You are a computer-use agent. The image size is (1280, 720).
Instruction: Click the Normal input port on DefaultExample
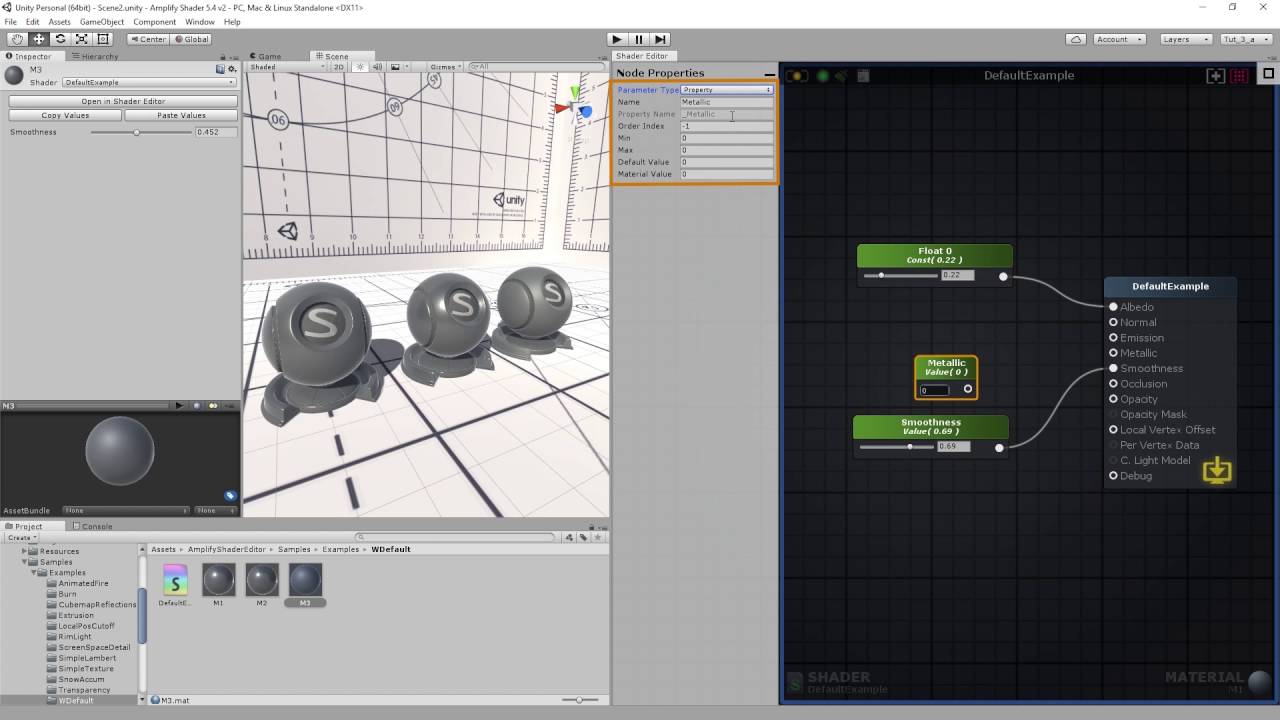click(1113, 322)
